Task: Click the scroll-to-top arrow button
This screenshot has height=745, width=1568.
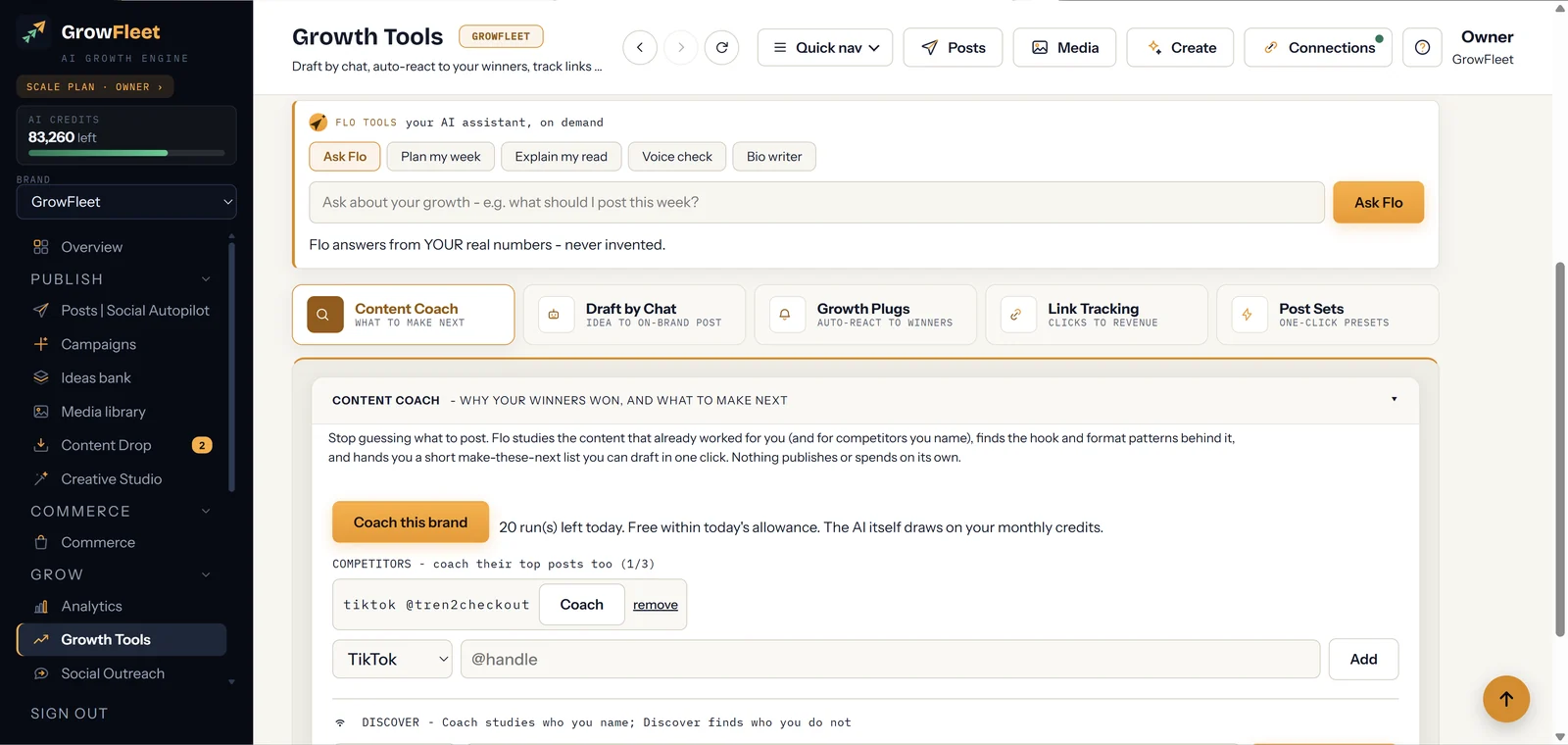Action: 1506,699
